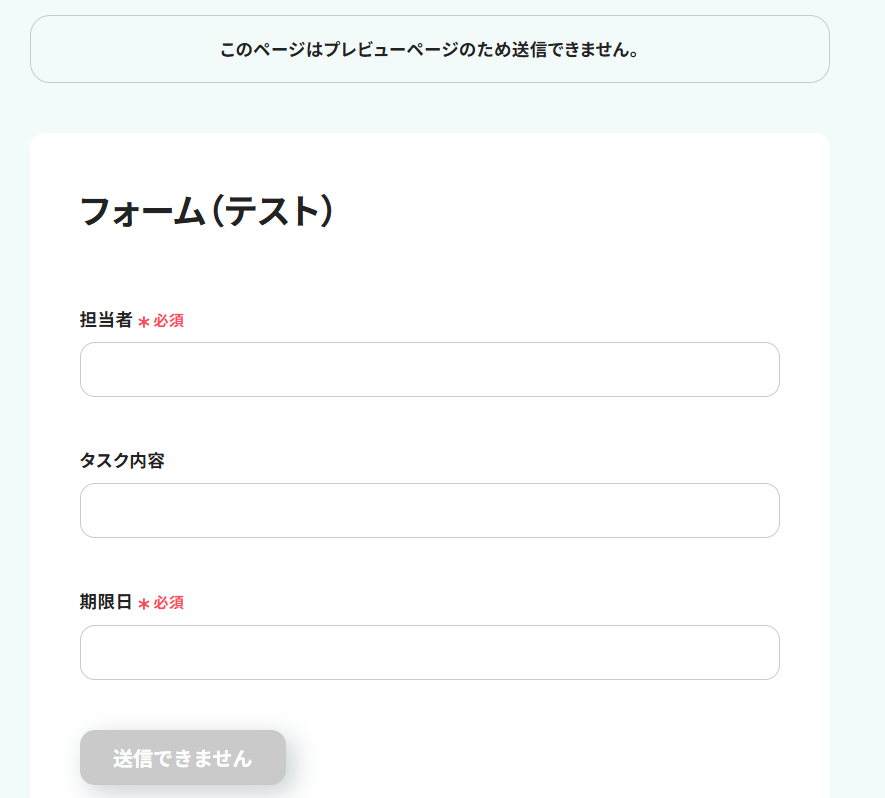Click the required indicator for the assignee field

161,321
